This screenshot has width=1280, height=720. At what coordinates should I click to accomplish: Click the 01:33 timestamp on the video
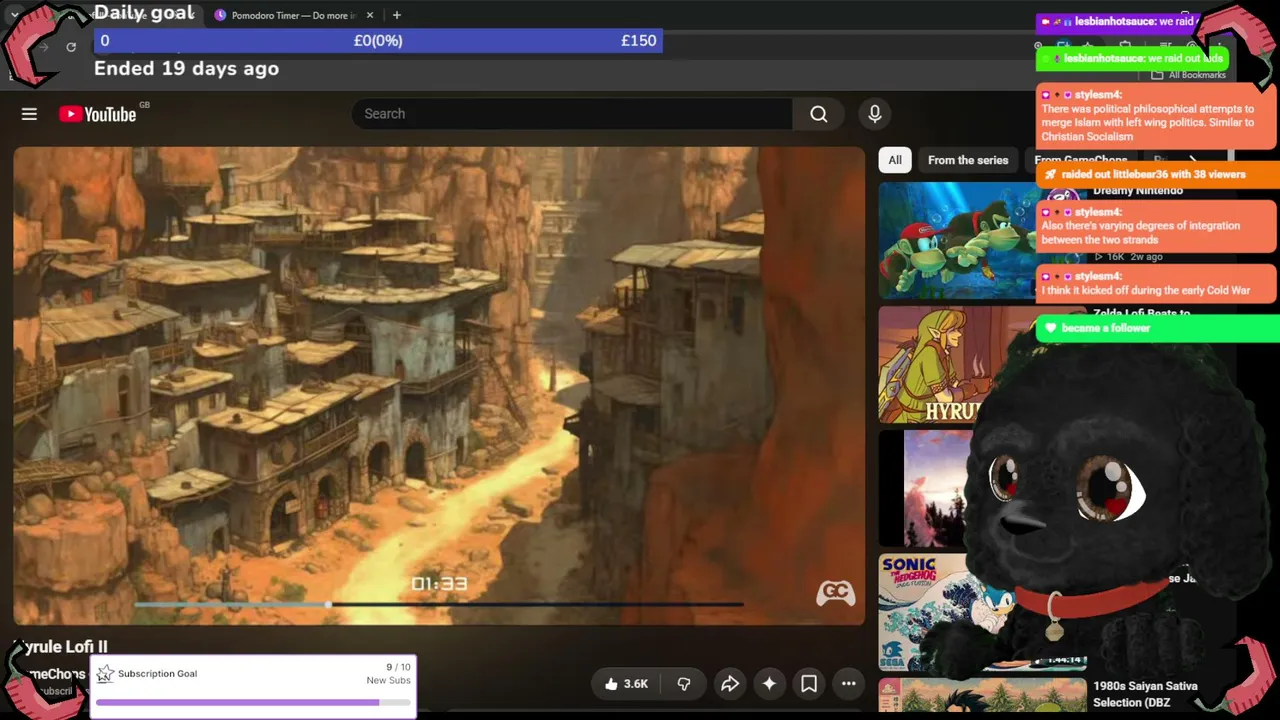(439, 584)
